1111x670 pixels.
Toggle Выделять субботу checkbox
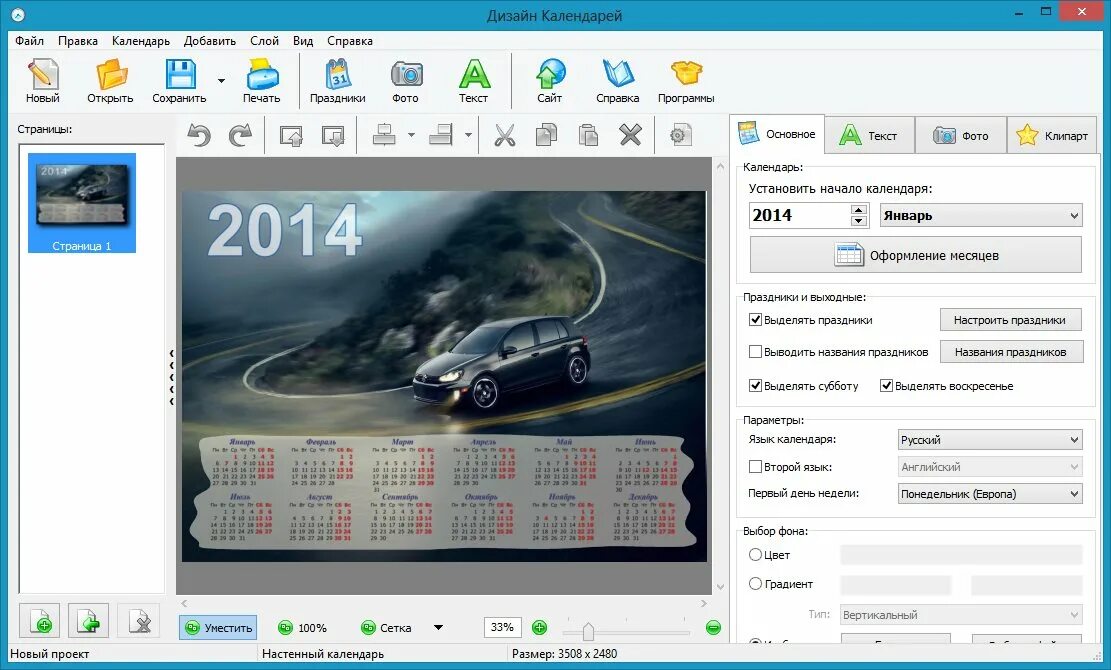pyautogui.click(x=755, y=385)
